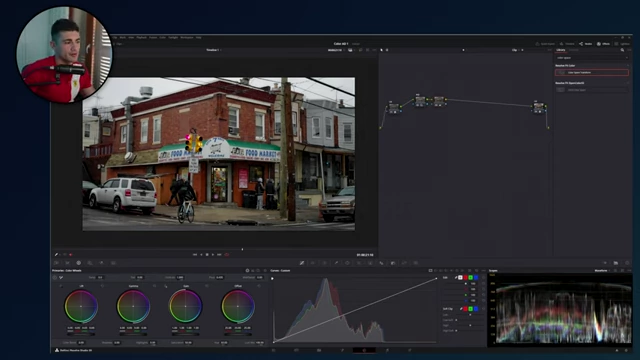Screen dimensions: 640x360
Task: Enable green Soft Clip channel
Action: point(471,309)
